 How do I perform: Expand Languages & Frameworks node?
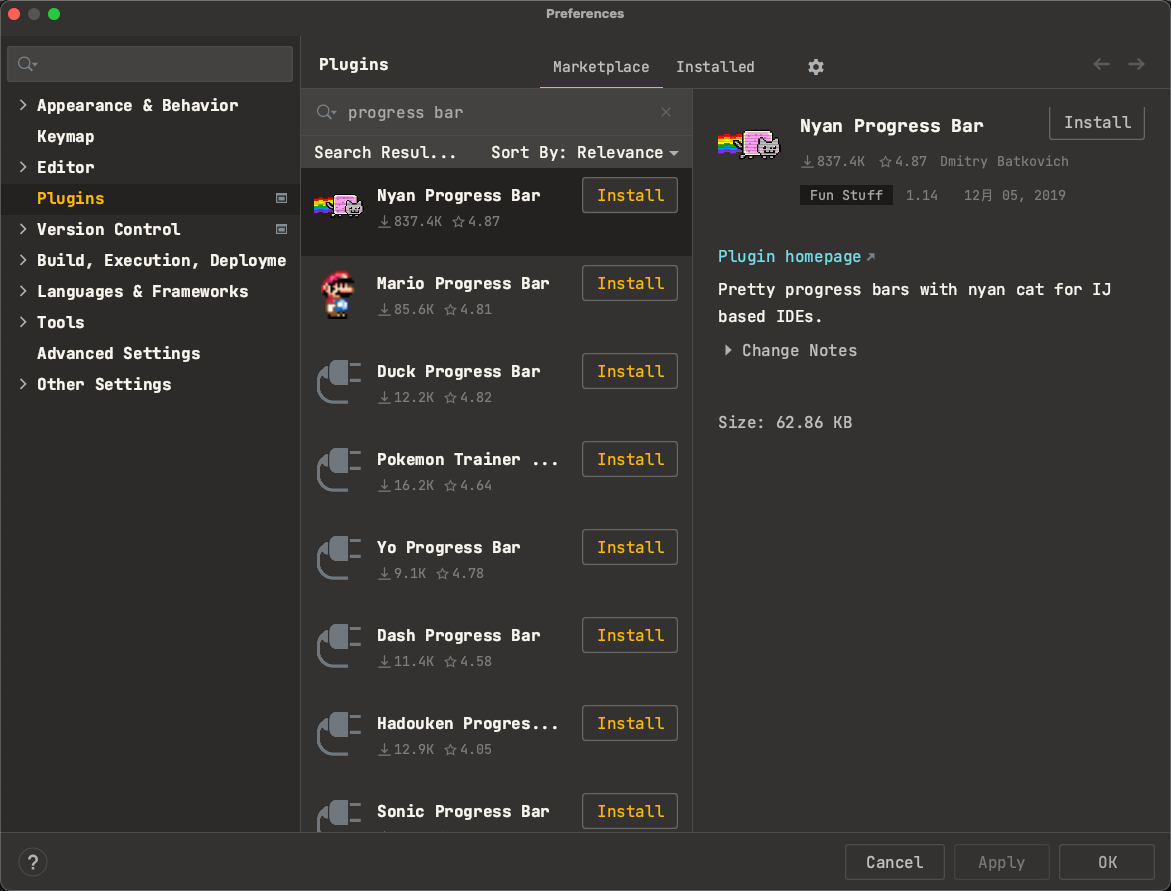23,291
